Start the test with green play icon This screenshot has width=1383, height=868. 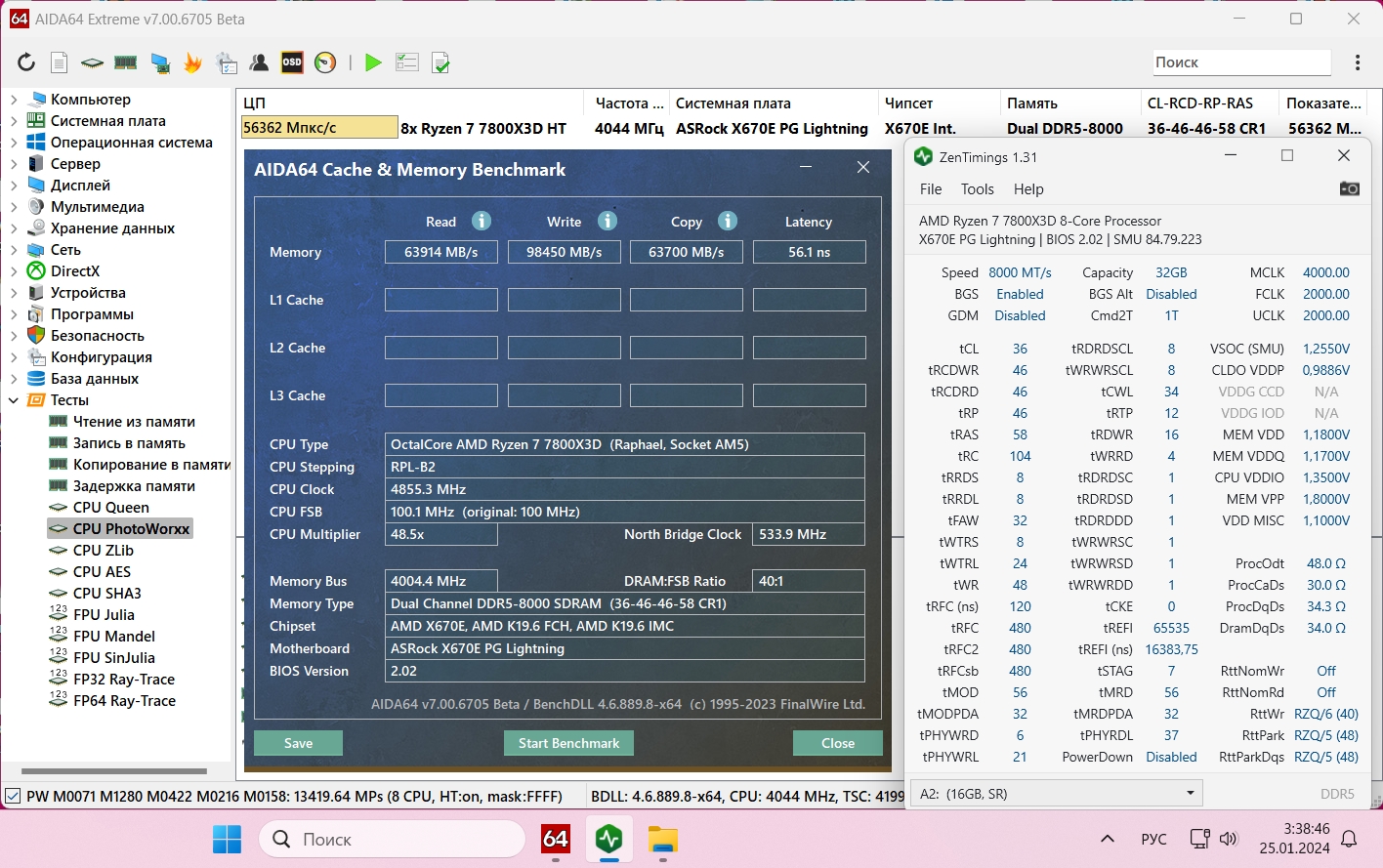point(373,62)
